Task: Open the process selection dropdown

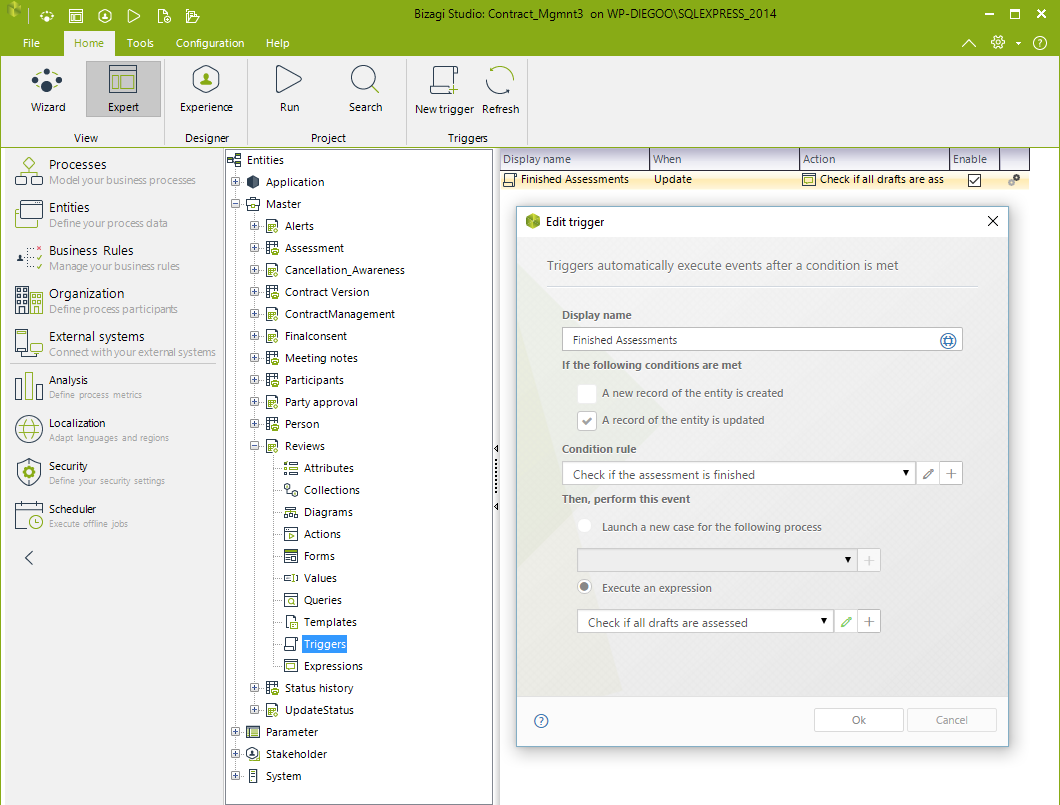Action: (717, 560)
